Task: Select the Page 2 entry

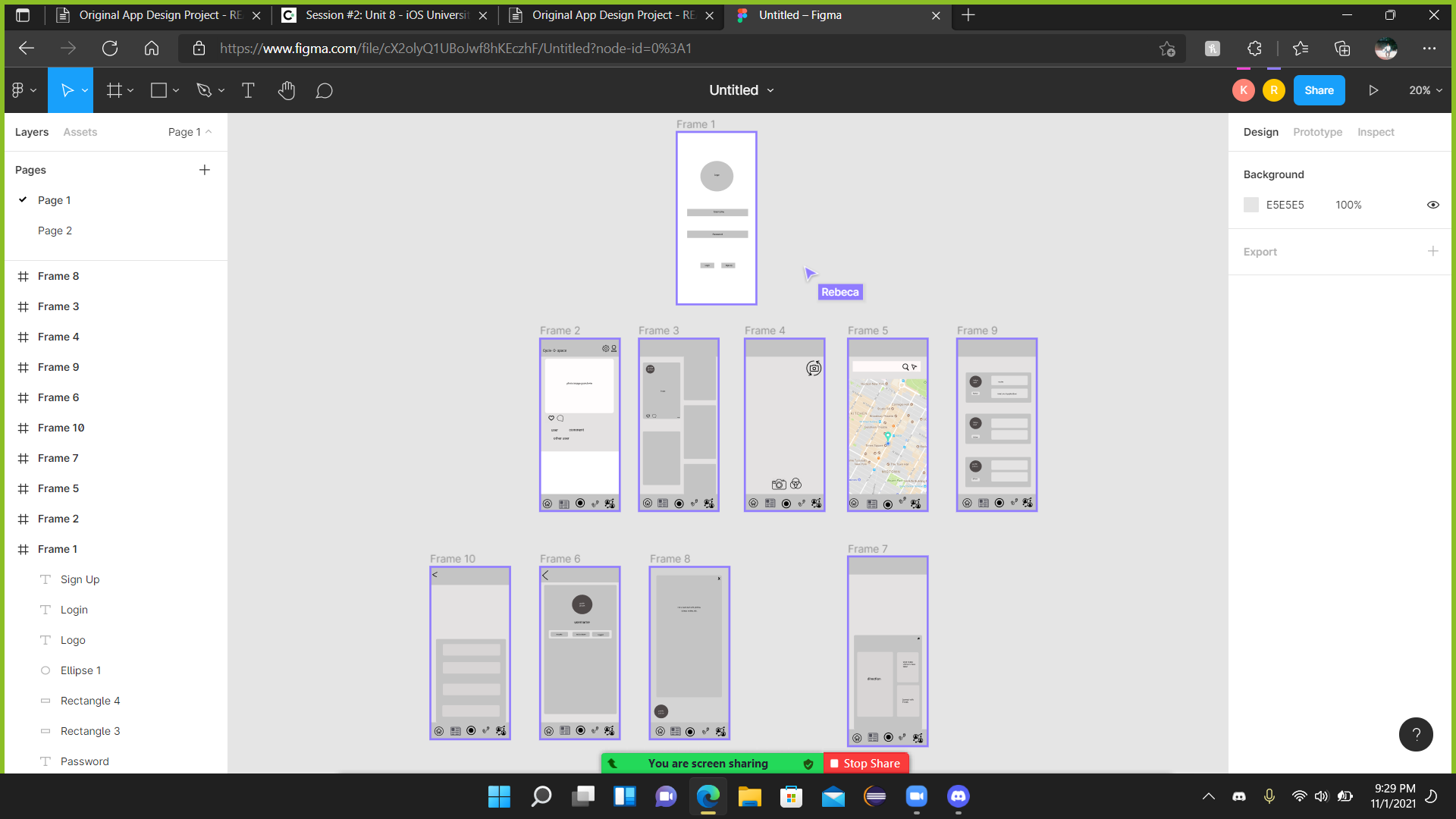Action: click(x=55, y=231)
